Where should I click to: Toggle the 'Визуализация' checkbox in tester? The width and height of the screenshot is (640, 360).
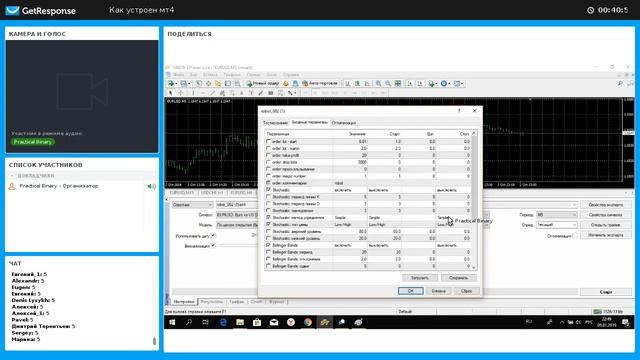tap(213, 245)
